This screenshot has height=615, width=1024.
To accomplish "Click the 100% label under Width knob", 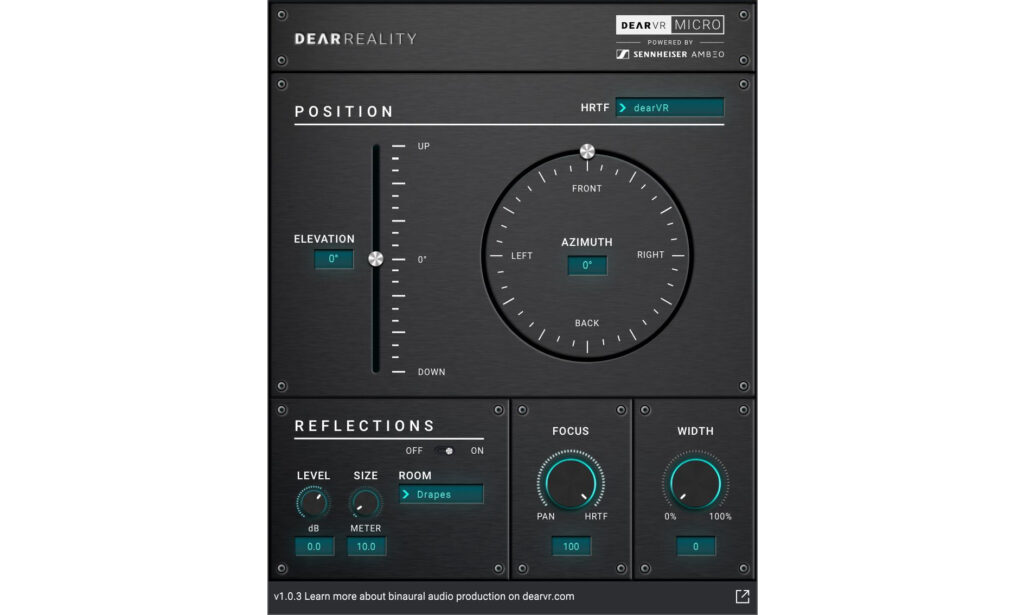I will [720, 516].
